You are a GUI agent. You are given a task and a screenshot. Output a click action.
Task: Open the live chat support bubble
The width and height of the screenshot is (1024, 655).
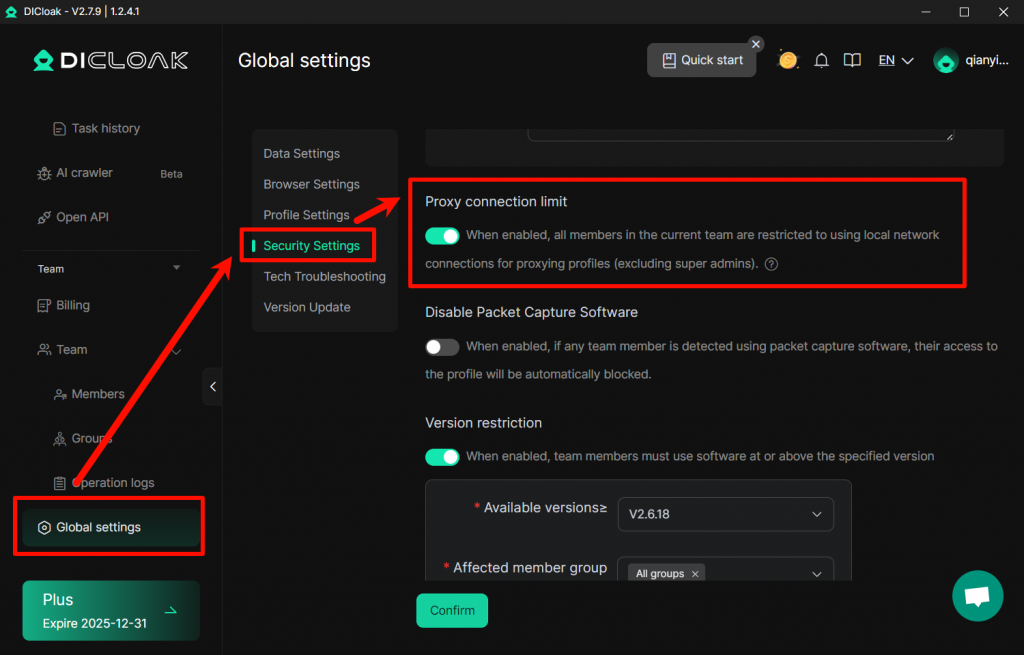pyautogui.click(x=976, y=596)
